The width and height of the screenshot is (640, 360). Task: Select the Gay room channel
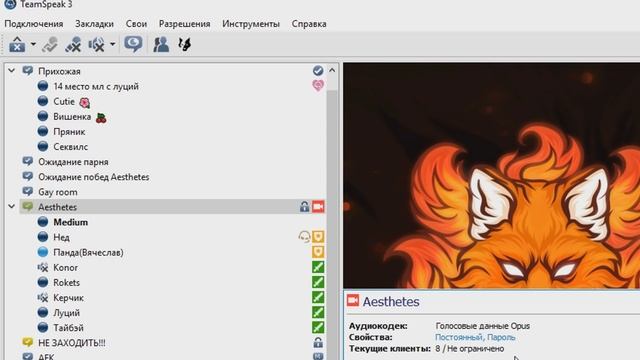pos(58,192)
